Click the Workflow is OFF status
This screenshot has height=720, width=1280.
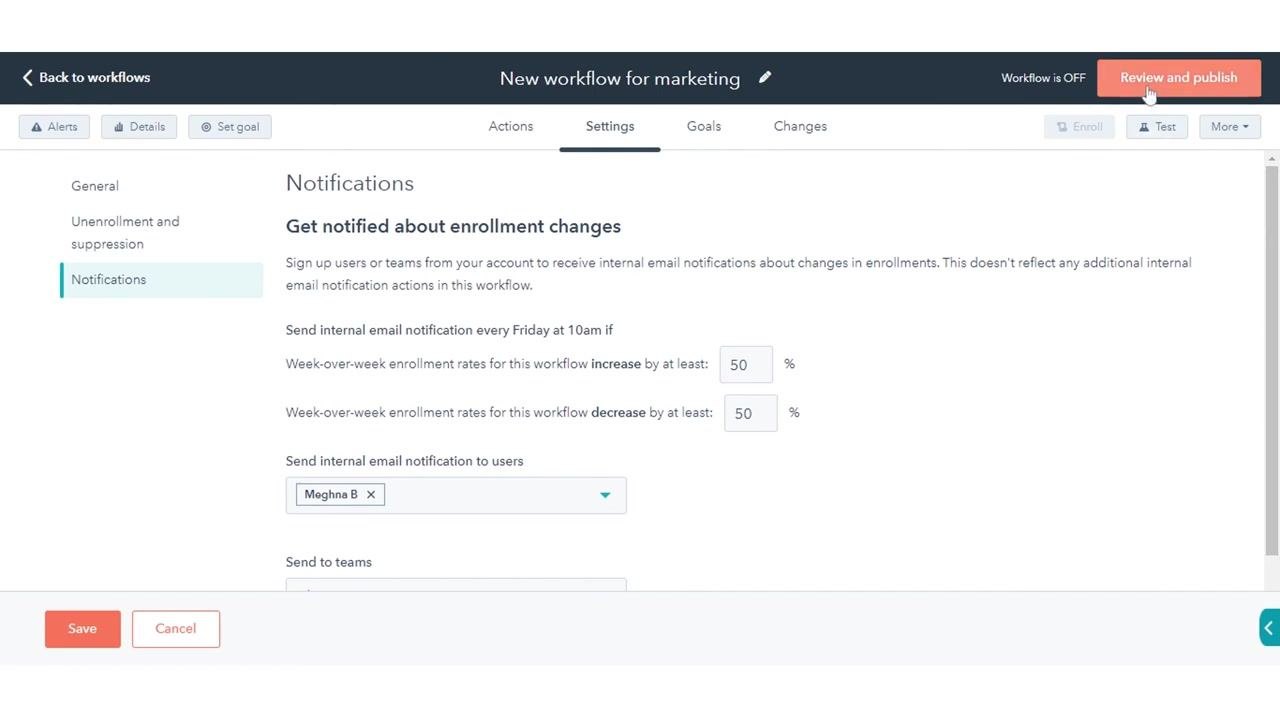pos(1043,78)
